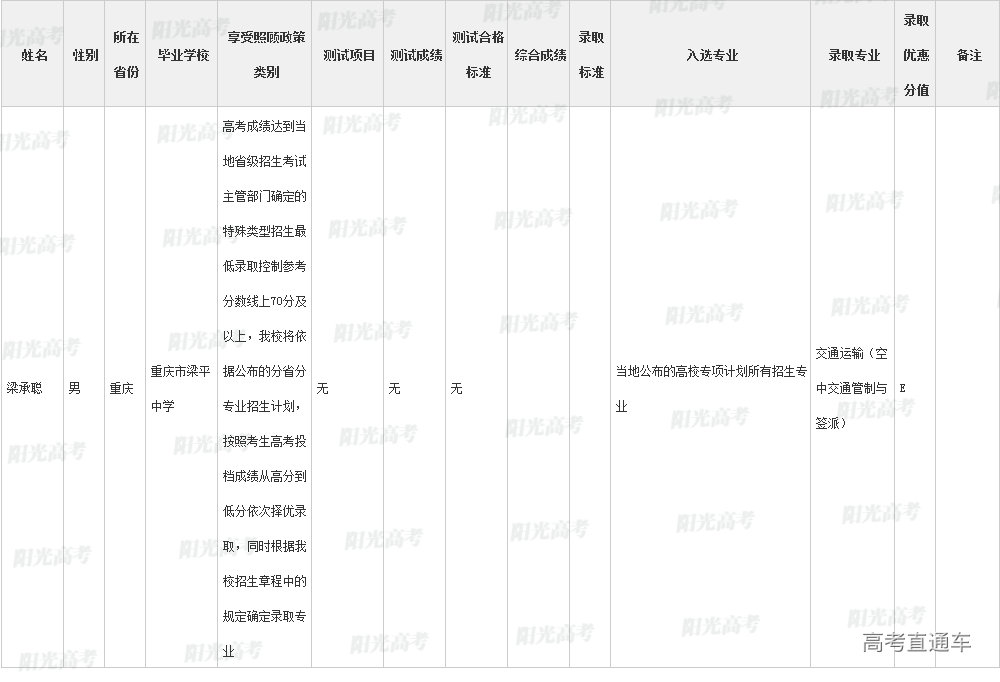Click the 测试成绩 column header
Image resolution: width=1000 pixels, height=682 pixels.
coord(416,55)
